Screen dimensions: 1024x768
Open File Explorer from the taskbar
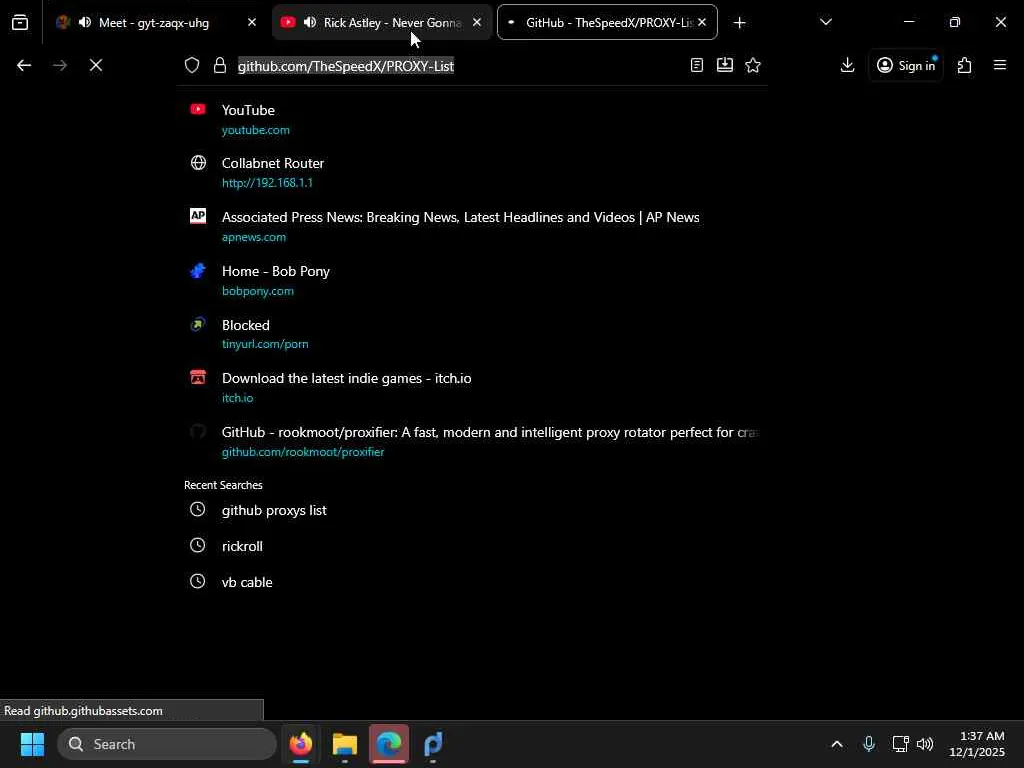click(x=345, y=744)
